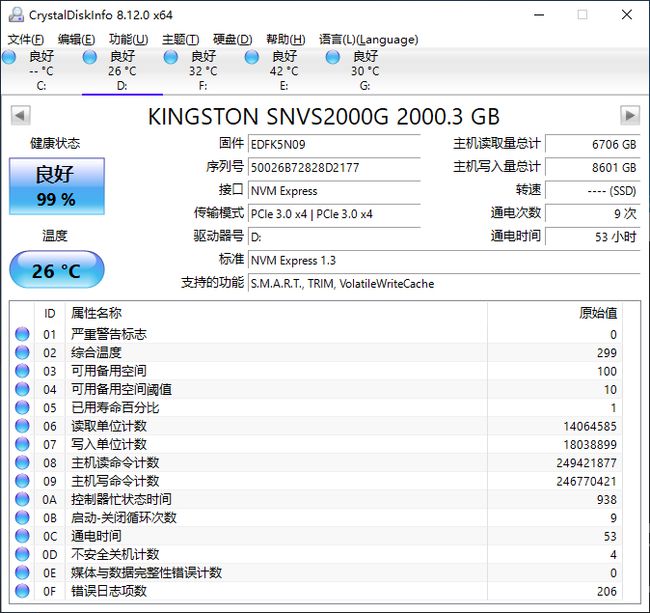Click the 30 °C temperature label of drive G:

(x=365, y=71)
